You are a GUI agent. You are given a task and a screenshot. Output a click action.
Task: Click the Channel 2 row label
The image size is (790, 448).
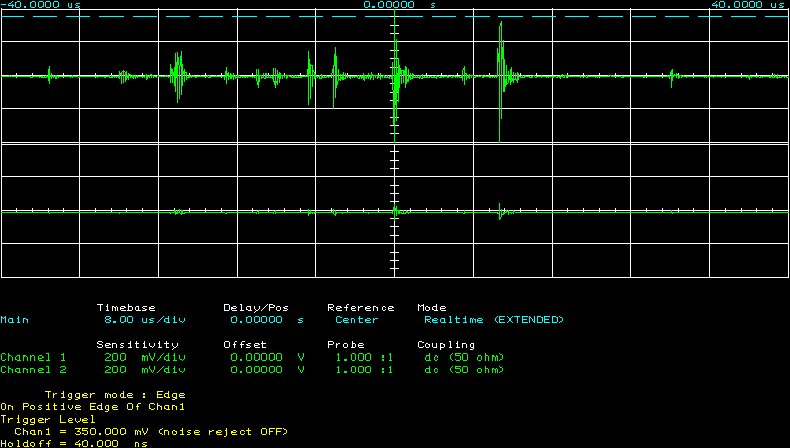tap(33, 369)
